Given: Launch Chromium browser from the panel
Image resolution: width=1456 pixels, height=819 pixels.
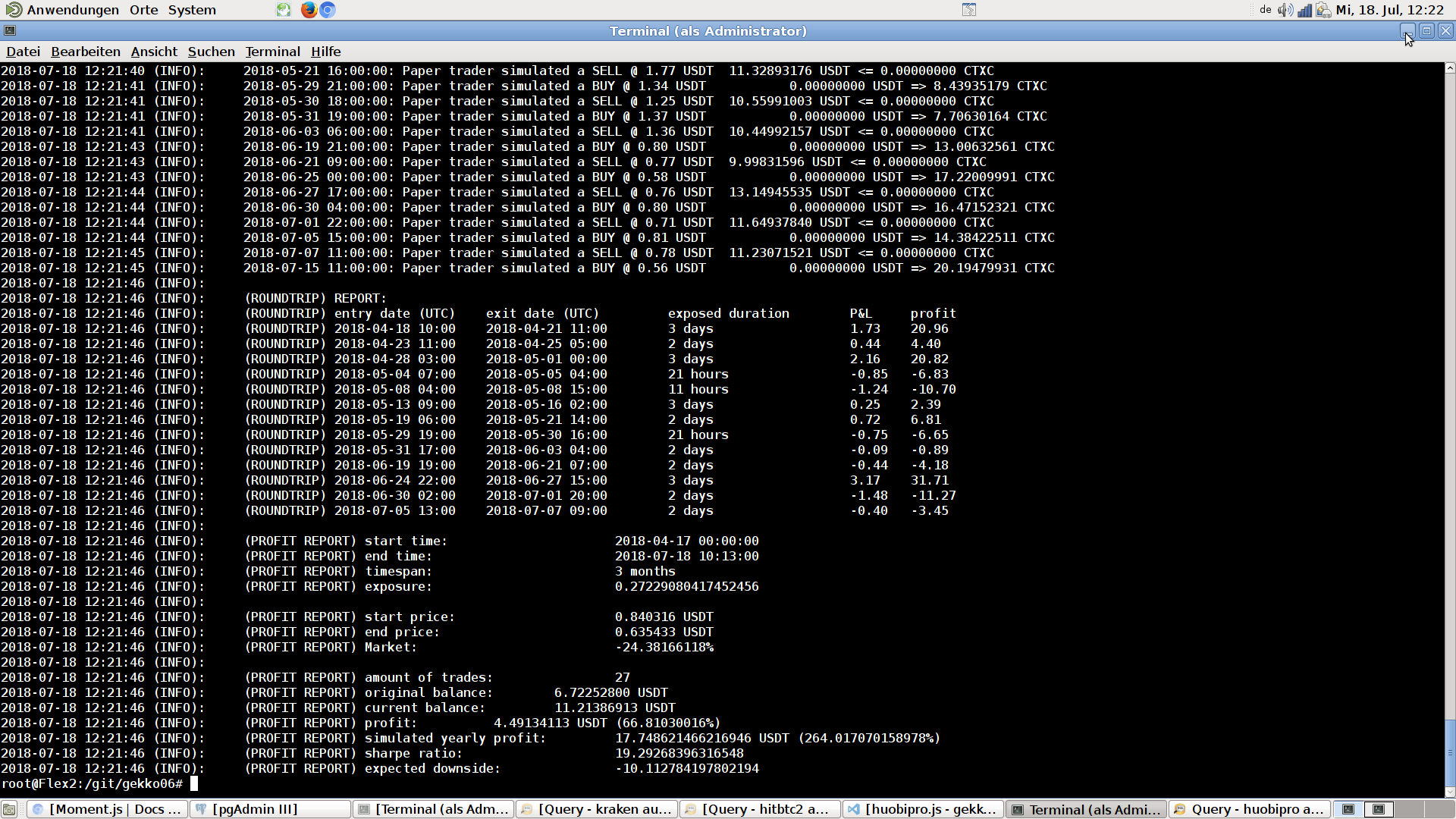Looking at the screenshot, I should (x=328, y=10).
